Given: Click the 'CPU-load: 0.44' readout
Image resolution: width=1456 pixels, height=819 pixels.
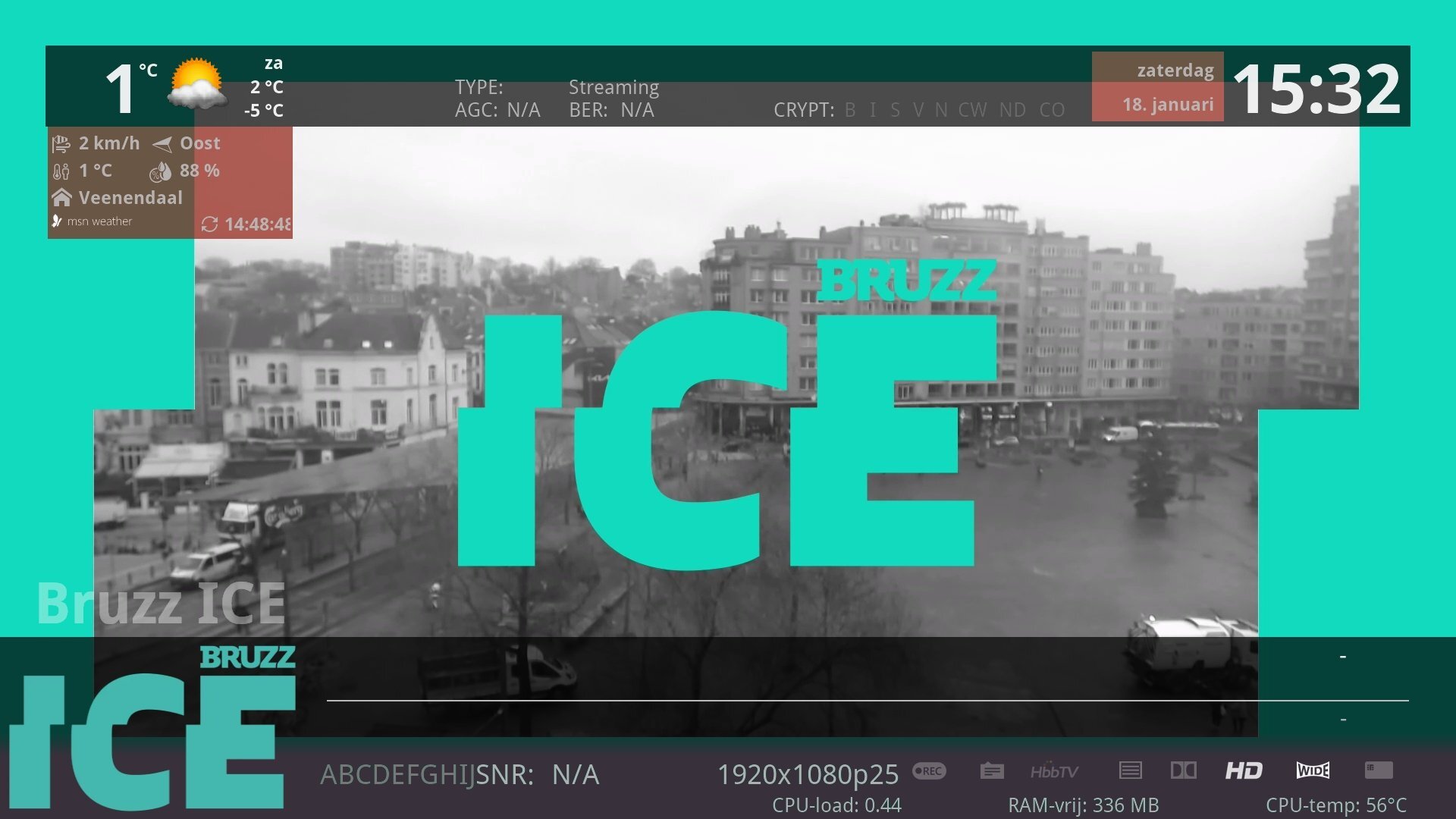Looking at the screenshot, I should coord(836,805).
